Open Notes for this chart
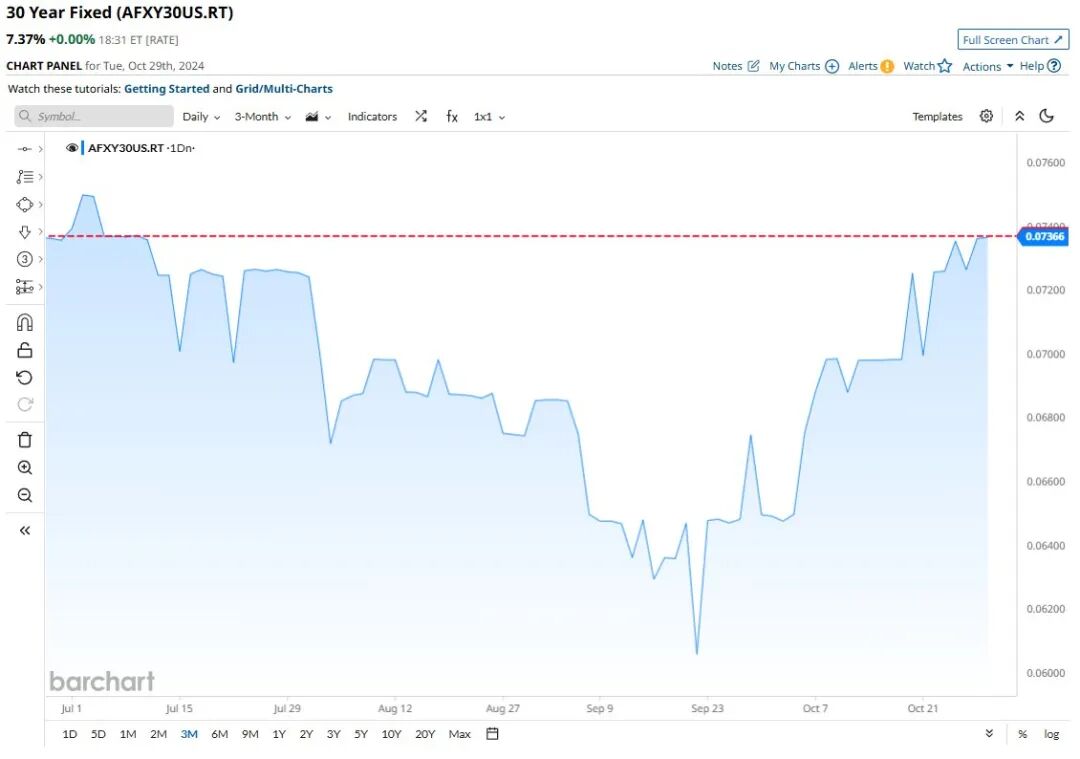Screen dimensions: 1080x759 (x=736, y=66)
